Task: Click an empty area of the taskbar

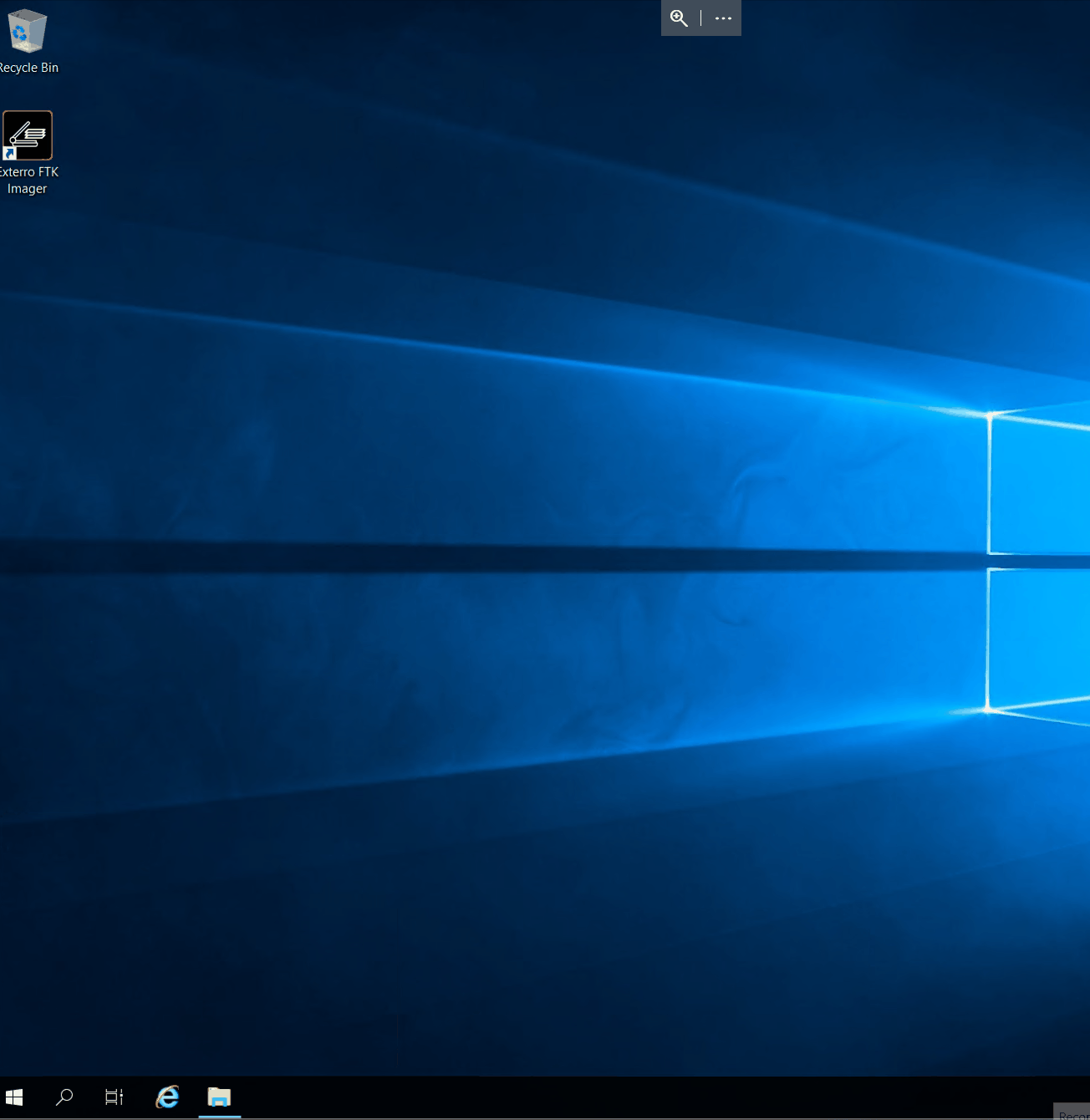Action: pyautogui.click(x=585, y=1097)
